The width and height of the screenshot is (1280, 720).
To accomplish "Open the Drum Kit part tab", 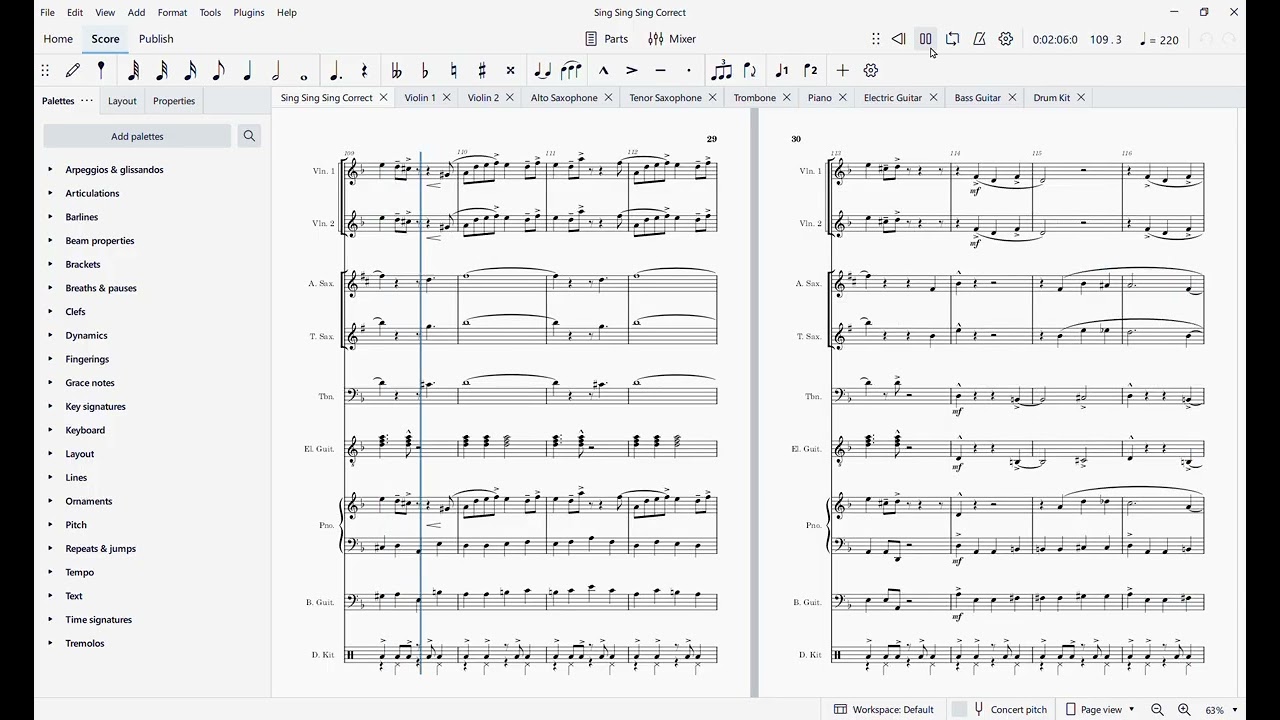I will 1052,98.
